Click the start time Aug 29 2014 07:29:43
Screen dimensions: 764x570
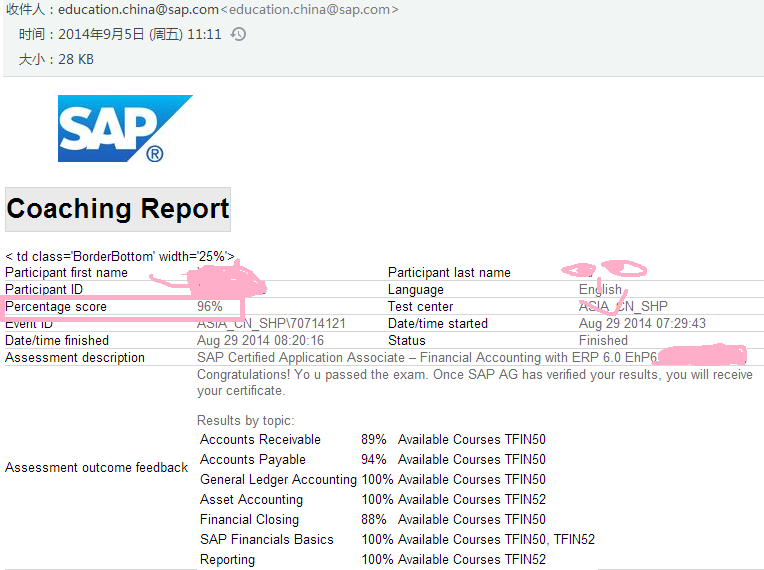[642, 323]
